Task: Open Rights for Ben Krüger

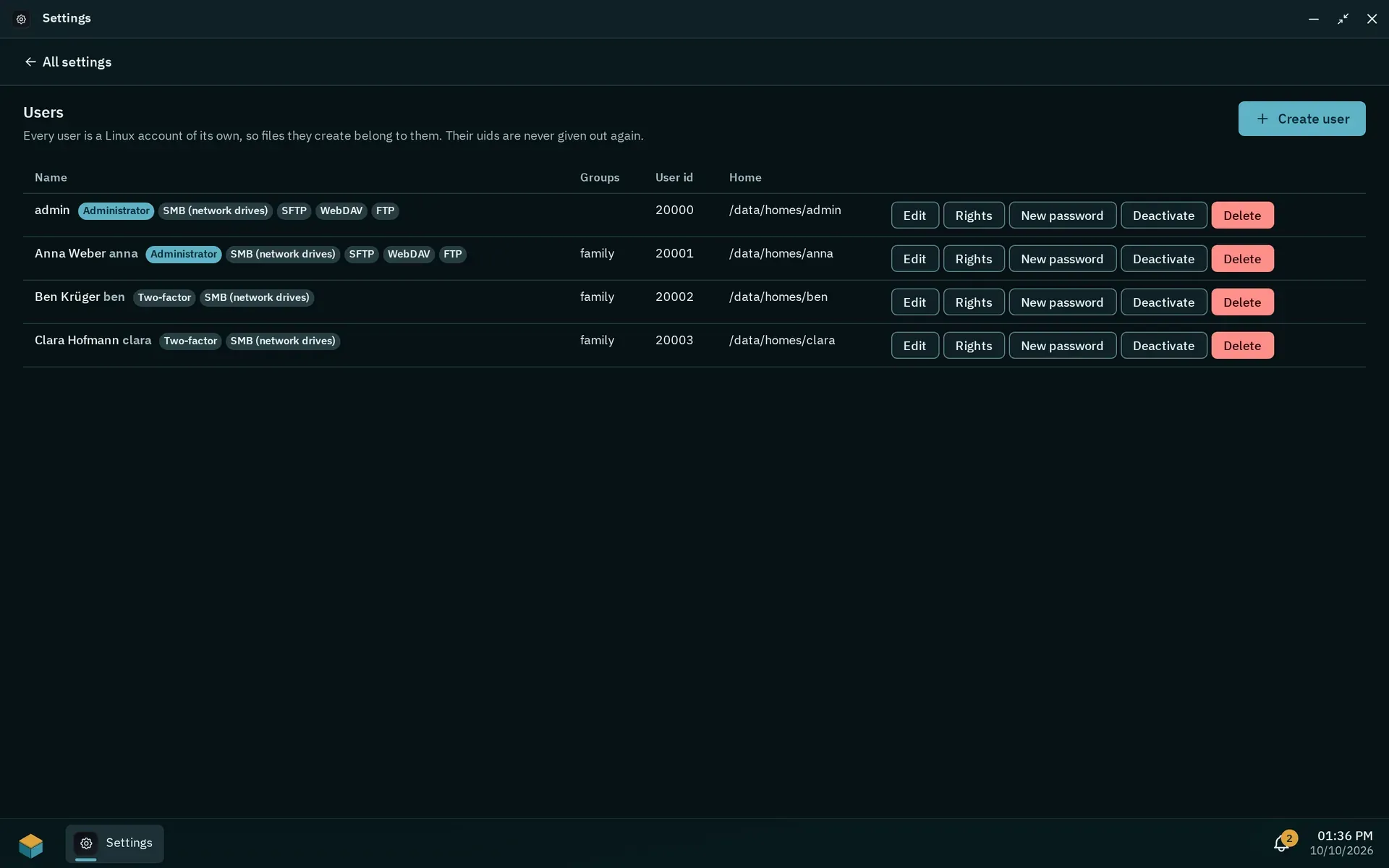Action: tap(974, 302)
